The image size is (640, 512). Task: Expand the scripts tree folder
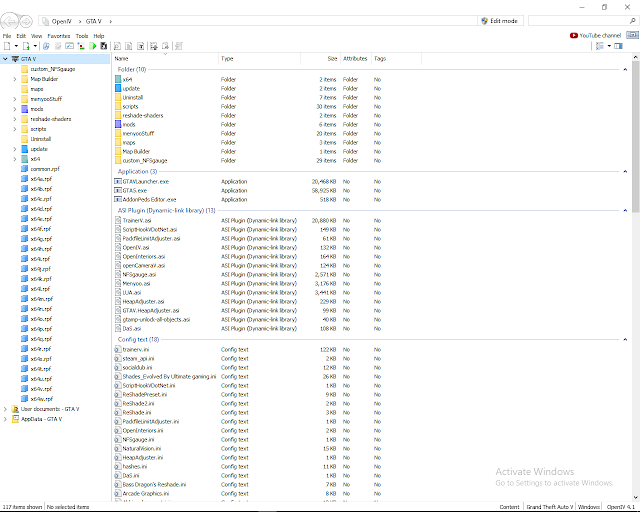point(15,129)
